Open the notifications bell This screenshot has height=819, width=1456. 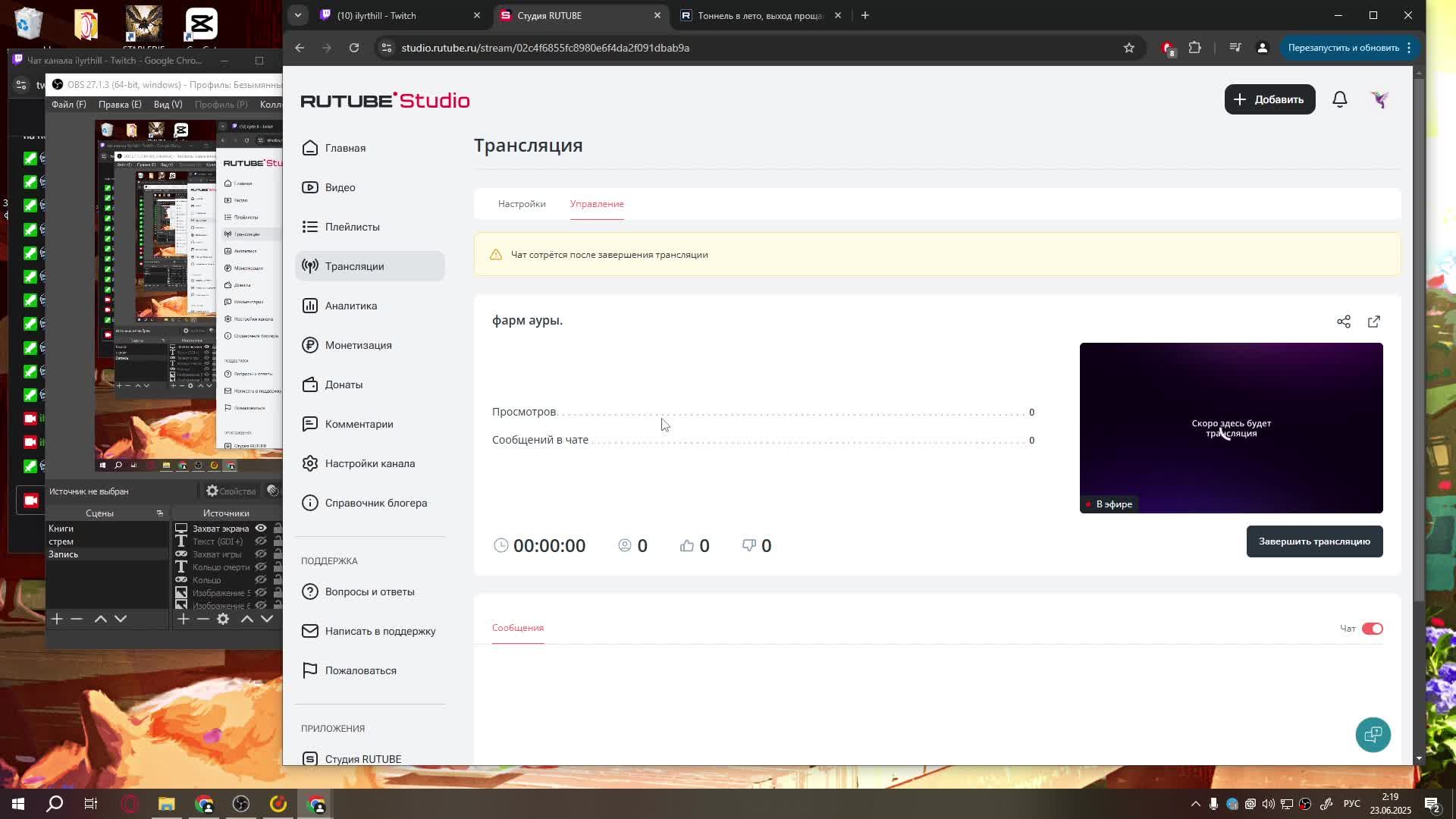pyautogui.click(x=1339, y=99)
